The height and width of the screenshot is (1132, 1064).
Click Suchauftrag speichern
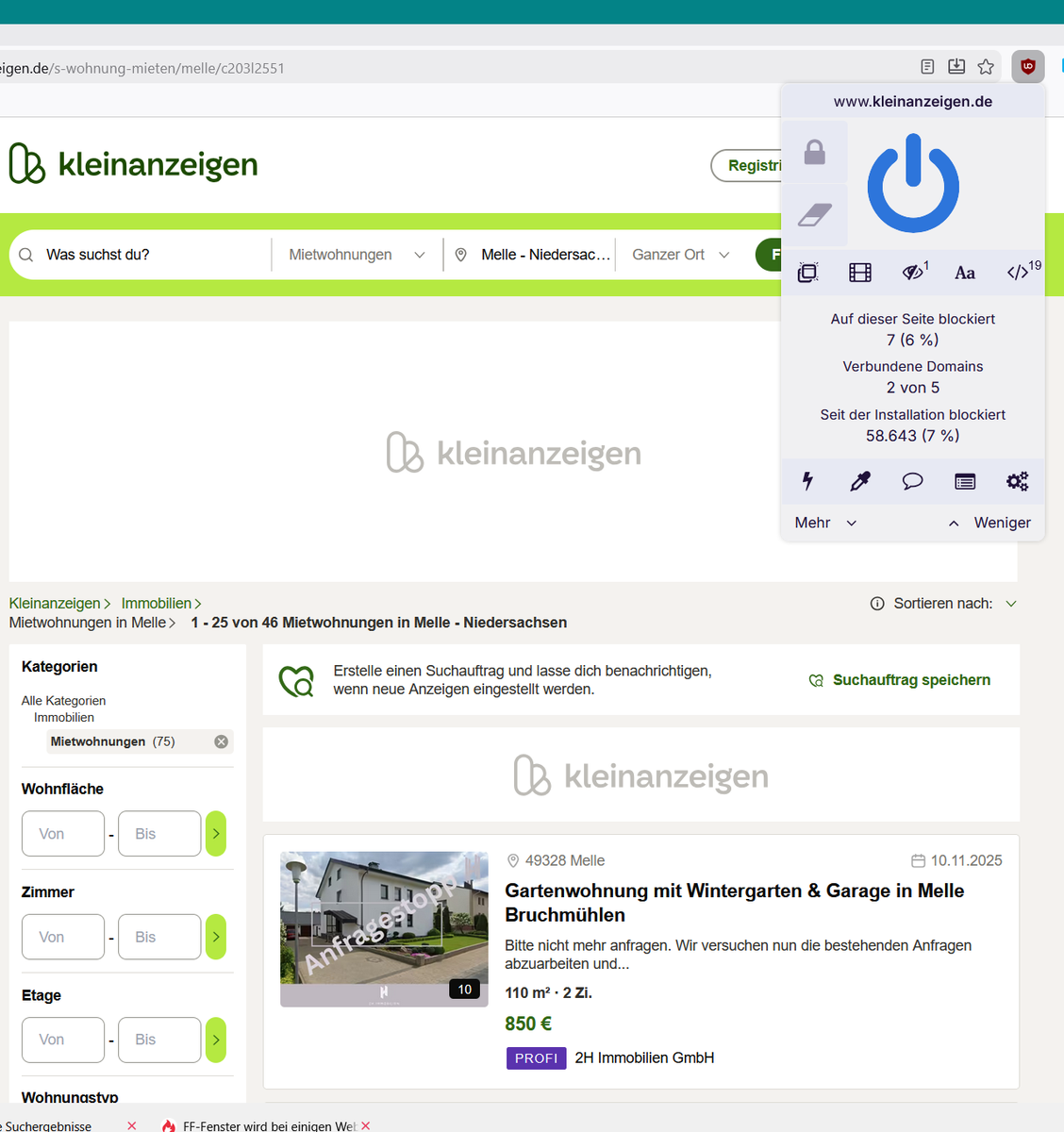[900, 680]
